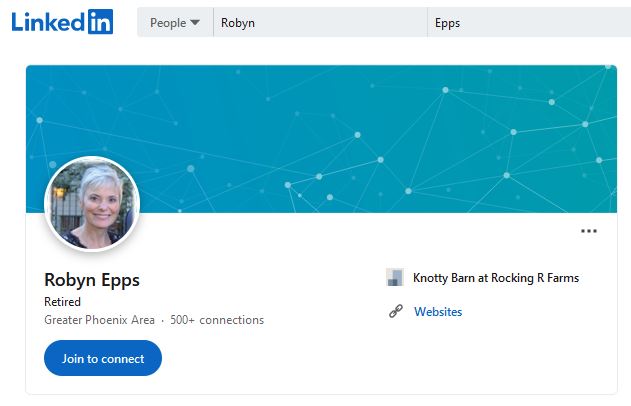Click the LinkedIn logo
This screenshot has height=406, width=631.
62,22
